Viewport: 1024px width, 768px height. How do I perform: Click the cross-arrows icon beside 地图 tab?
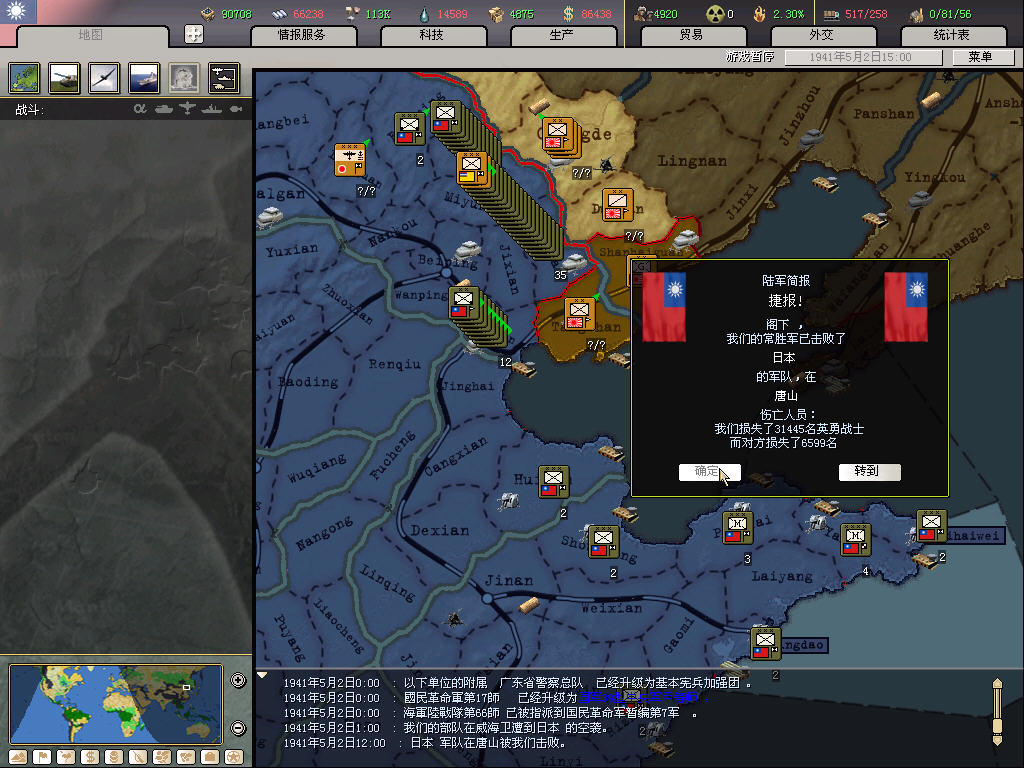tap(194, 34)
